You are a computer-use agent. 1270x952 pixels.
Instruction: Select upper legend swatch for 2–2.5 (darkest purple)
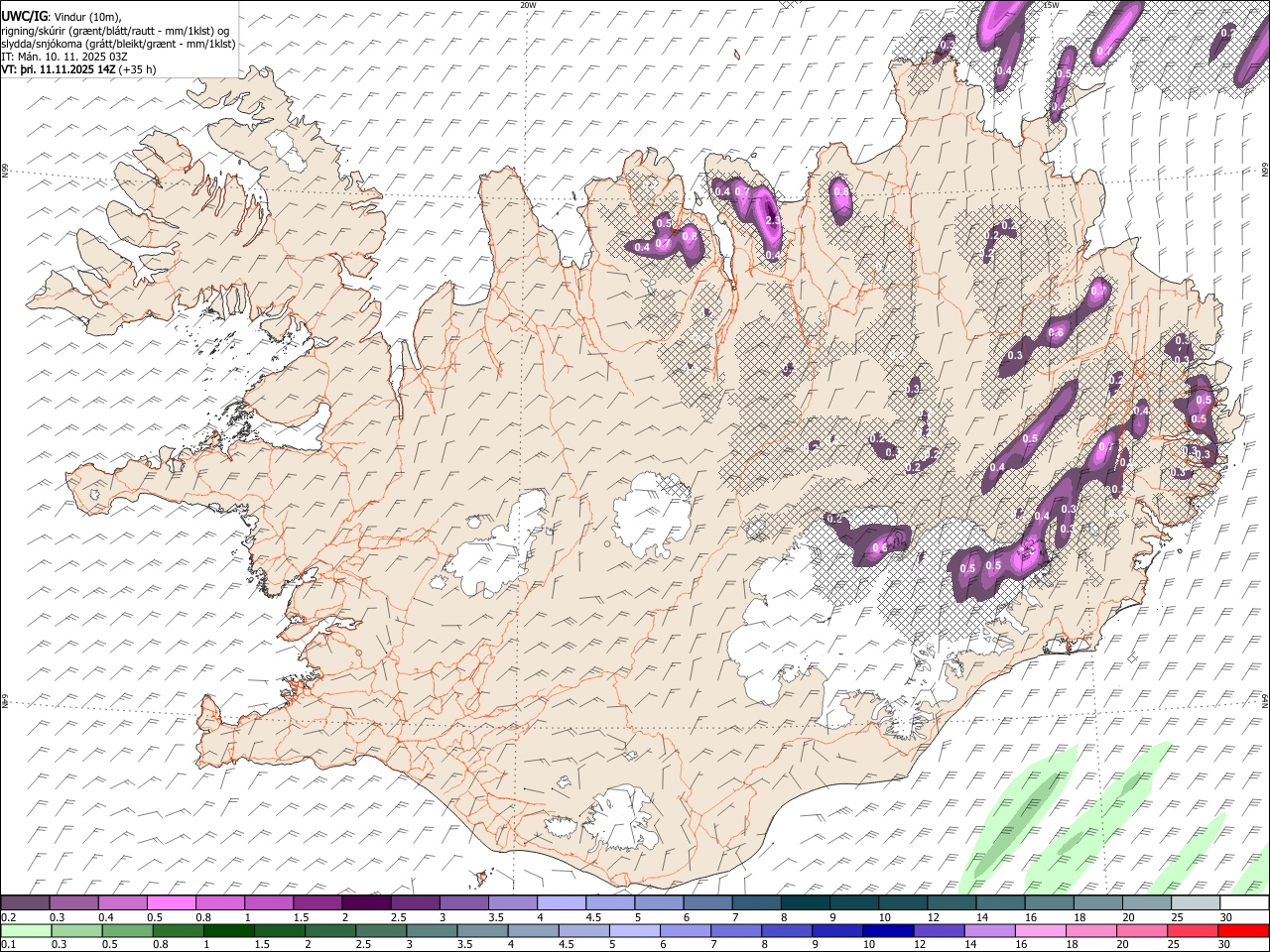click(367, 902)
